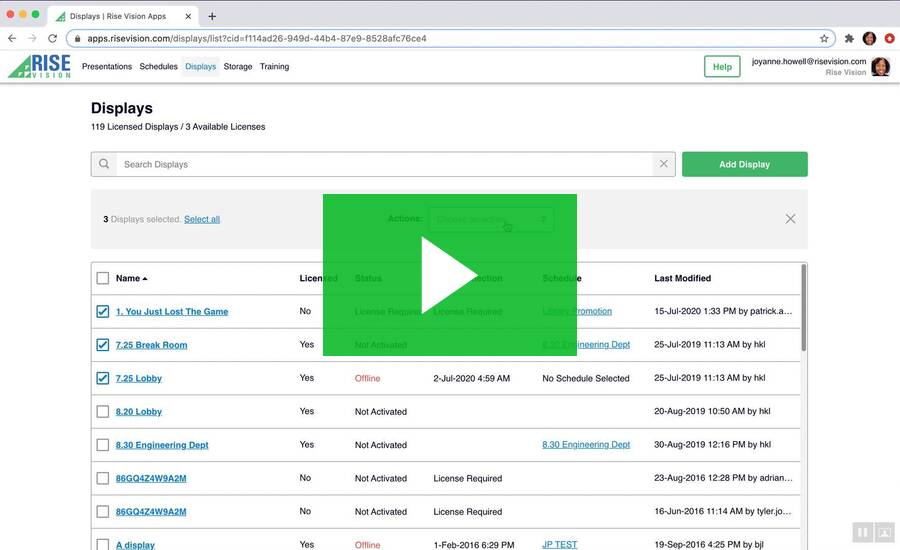This screenshot has width=900, height=550.
Task: Bookmark page with star icon
Action: (824, 38)
